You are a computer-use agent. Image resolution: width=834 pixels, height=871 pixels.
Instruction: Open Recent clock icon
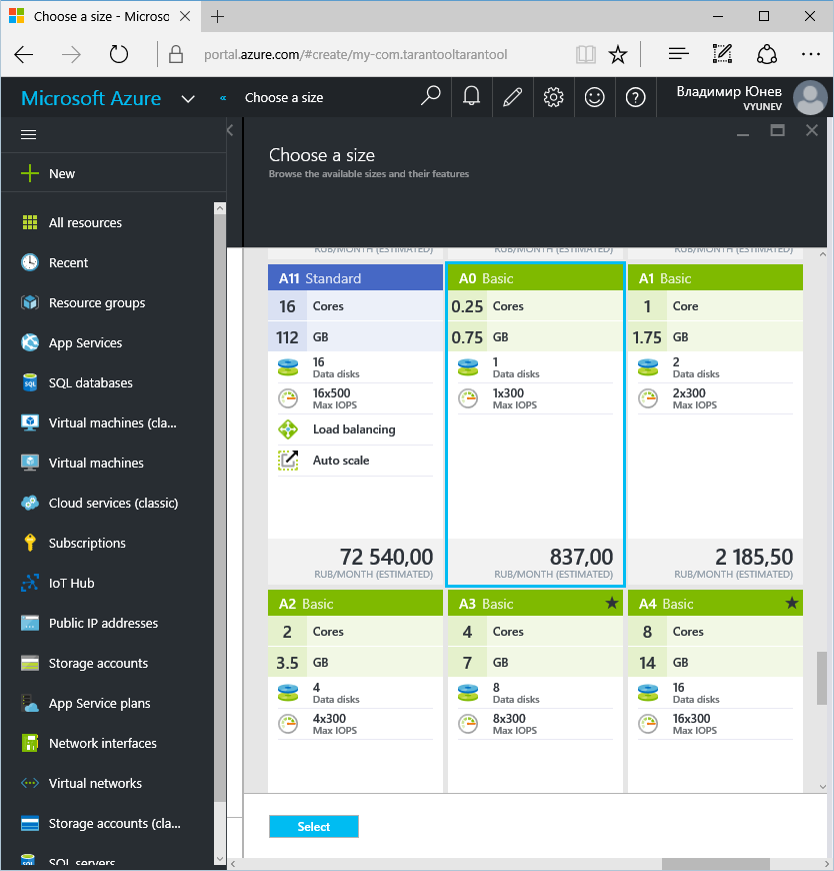coord(29,262)
